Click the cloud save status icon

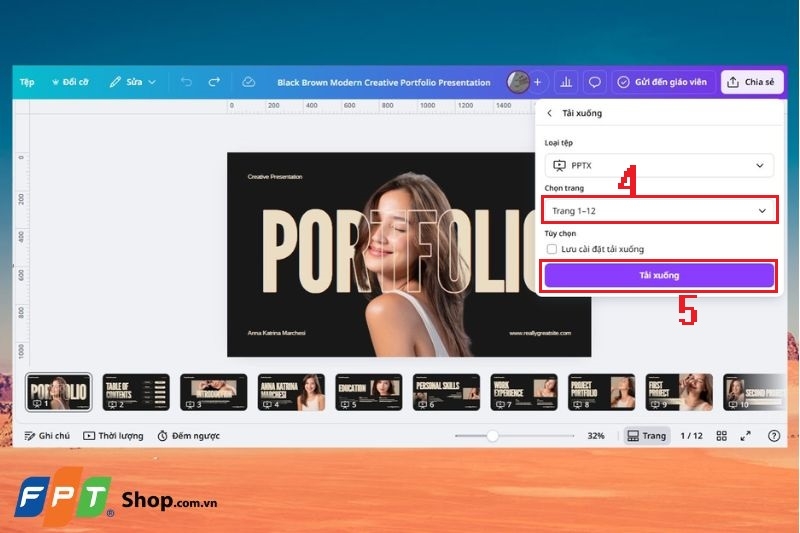(x=248, y=82)
